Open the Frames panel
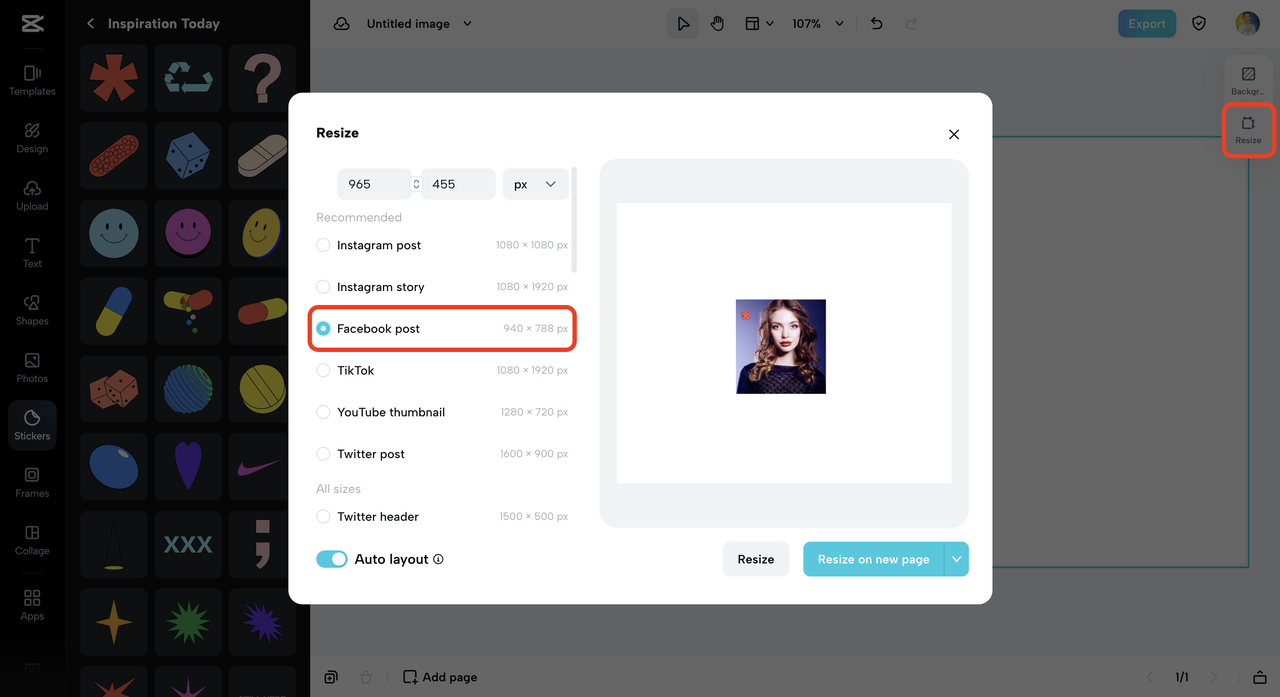 [32, 482]
